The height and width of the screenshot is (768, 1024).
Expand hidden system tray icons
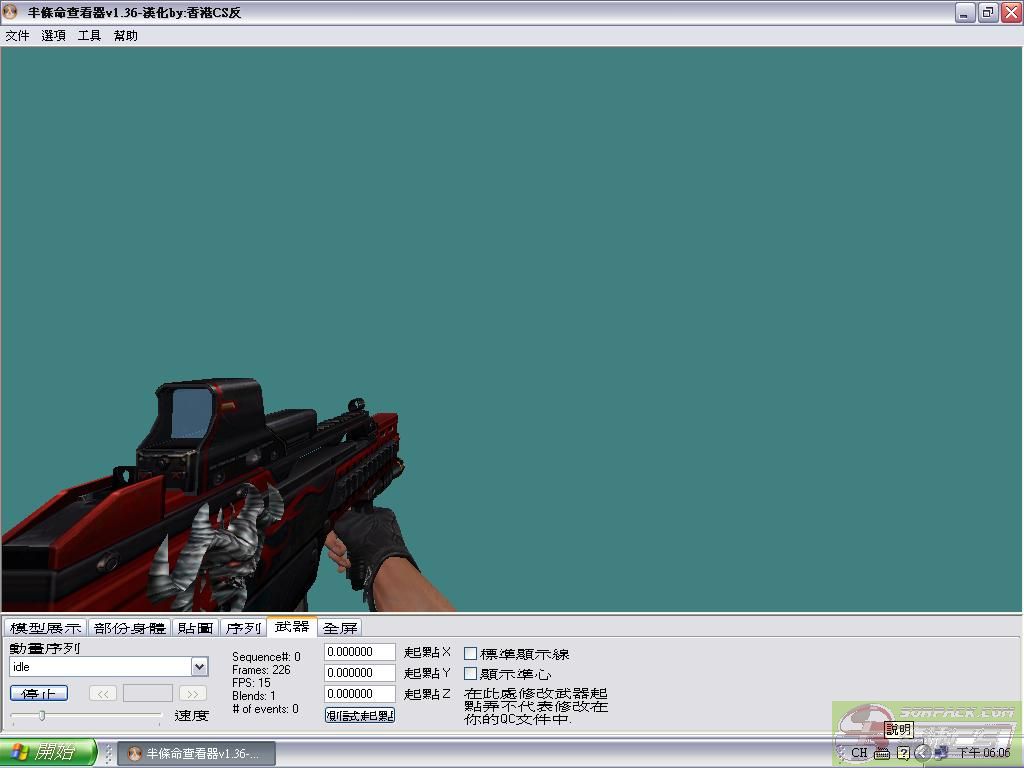coord(923,753)
